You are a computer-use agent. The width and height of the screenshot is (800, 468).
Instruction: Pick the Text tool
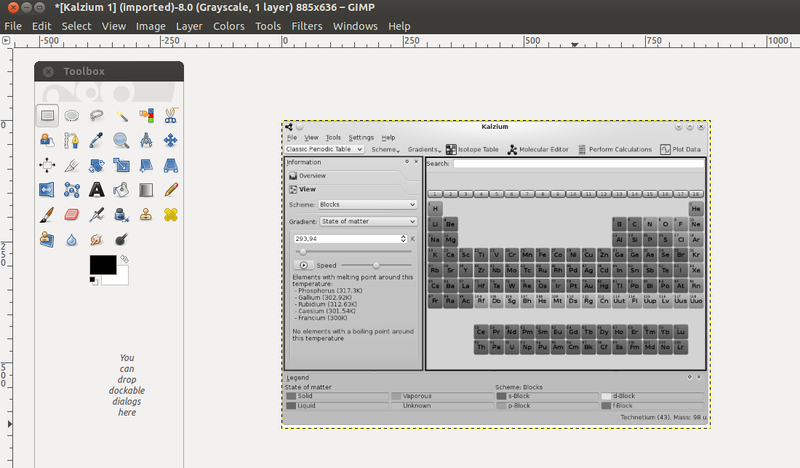point(96,190)
